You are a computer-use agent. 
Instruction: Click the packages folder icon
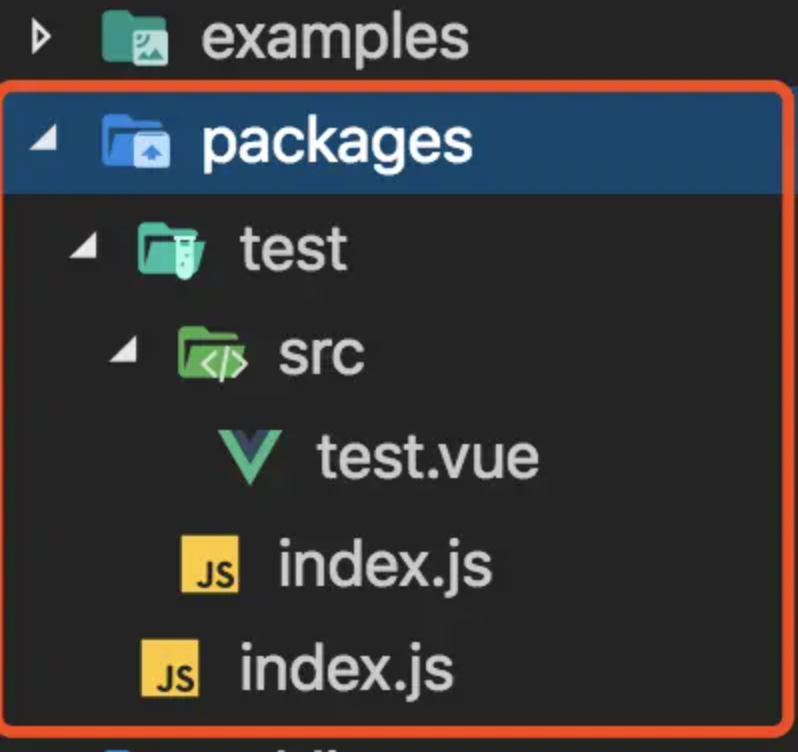(136, 144)
